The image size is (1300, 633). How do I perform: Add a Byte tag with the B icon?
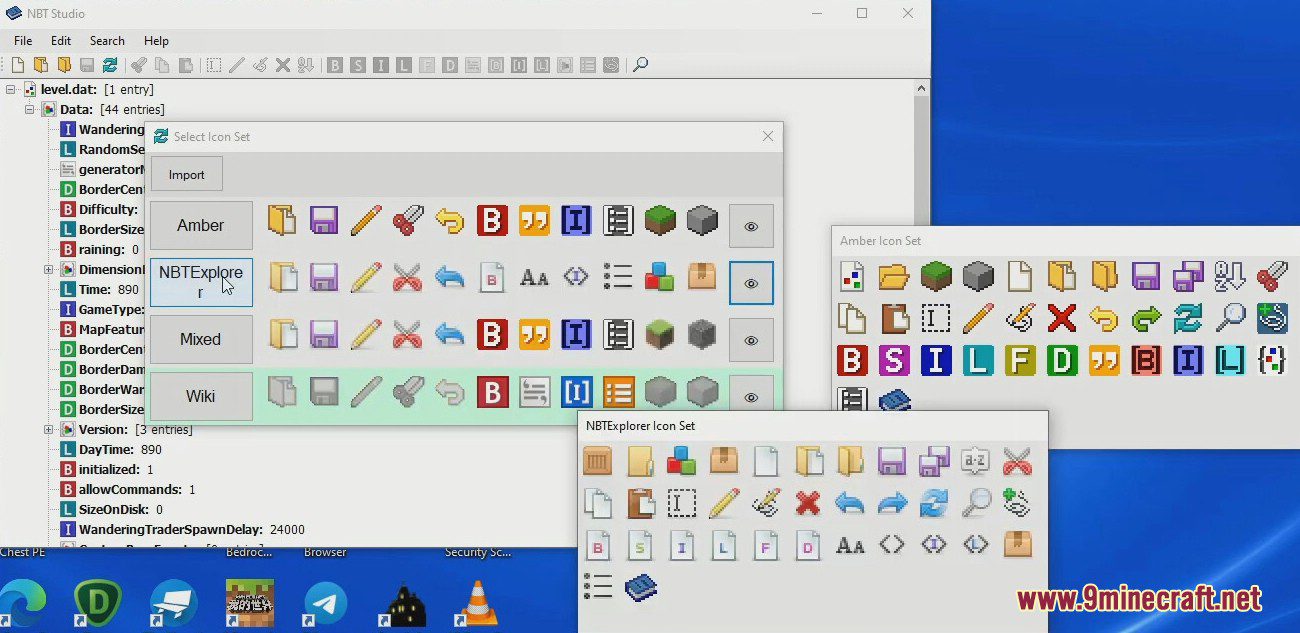335,65
